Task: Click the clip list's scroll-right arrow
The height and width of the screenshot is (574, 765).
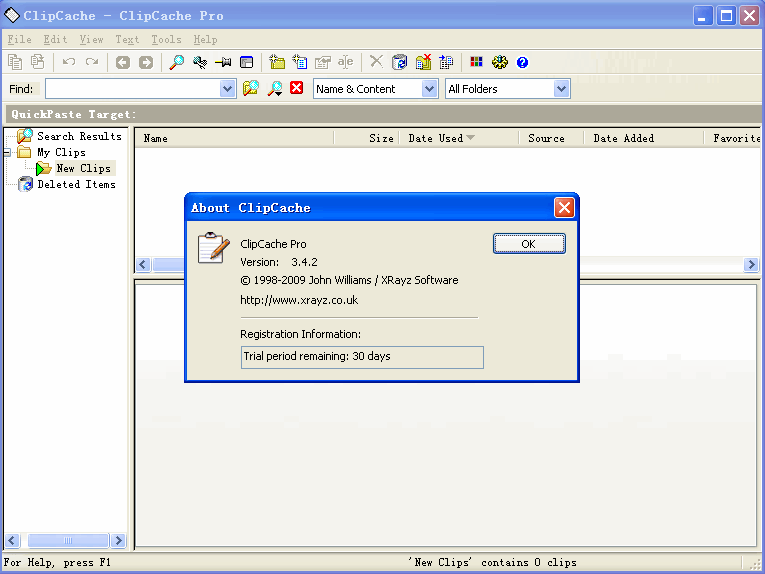Action: click(x=751, y=265)
